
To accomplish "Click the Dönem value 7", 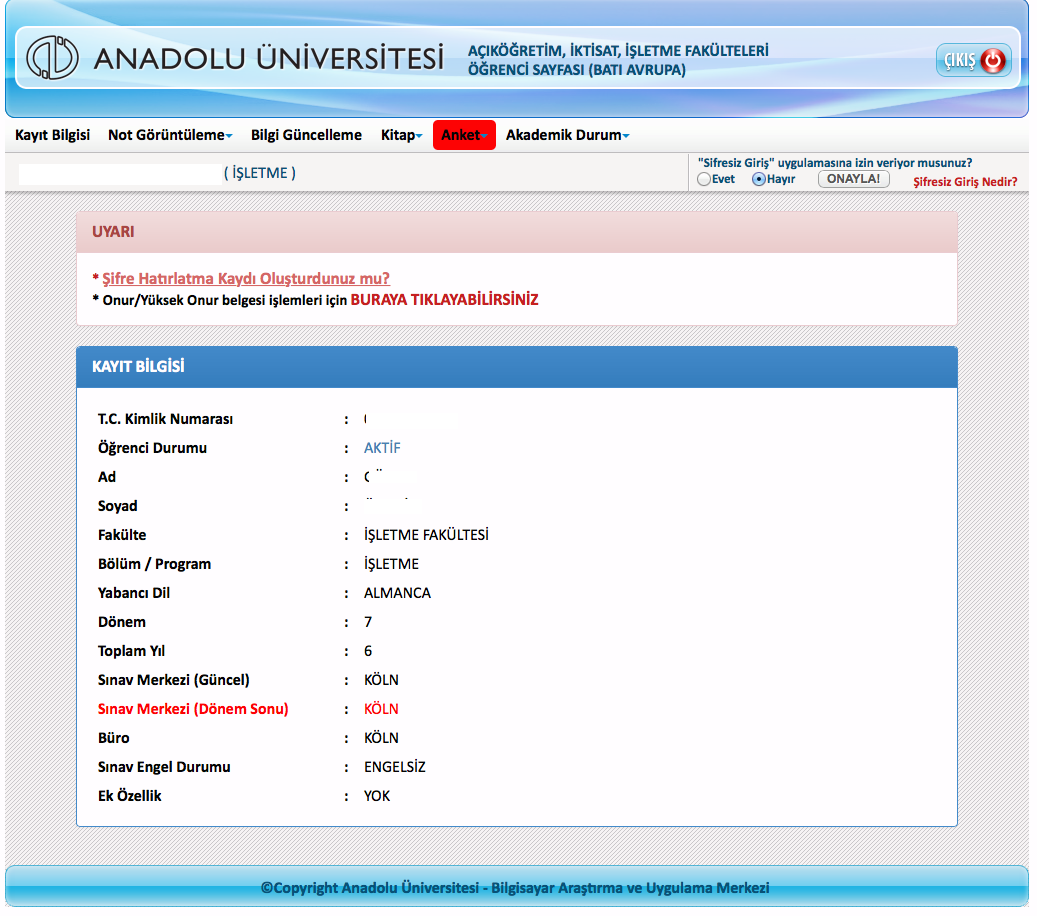I will pyautogui.click(x=368, y=622).
